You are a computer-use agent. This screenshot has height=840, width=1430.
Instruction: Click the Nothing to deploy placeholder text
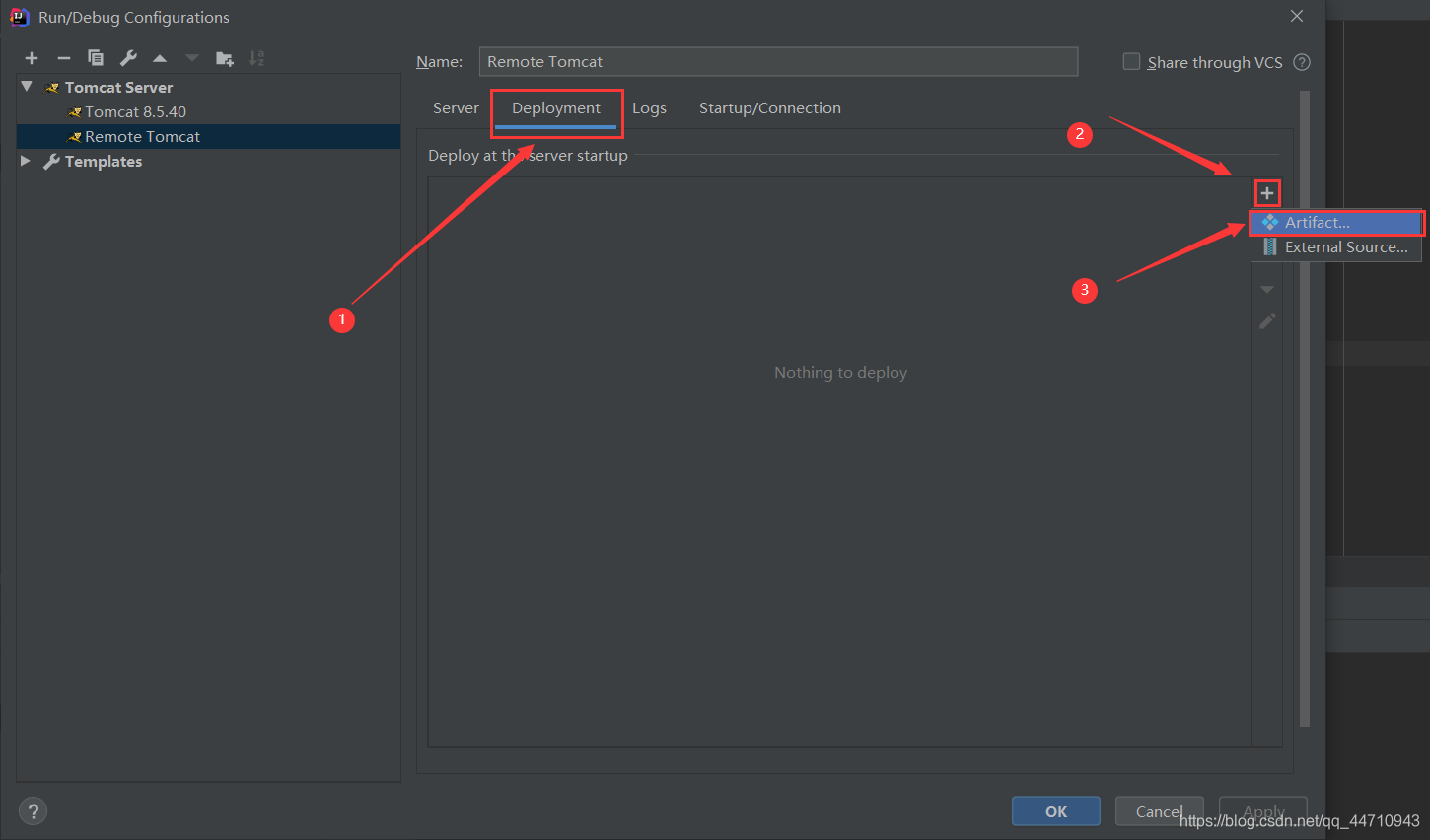point(840,372)
